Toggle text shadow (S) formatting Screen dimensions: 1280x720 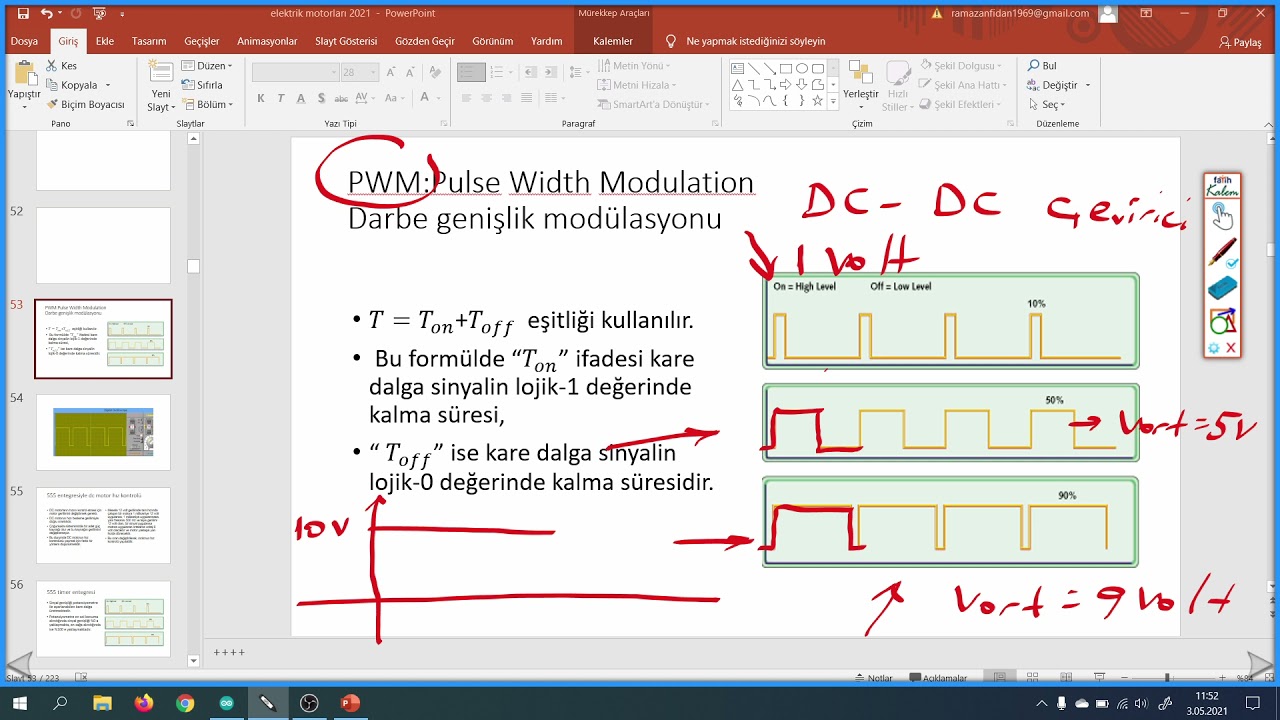[x=321, y=98]
